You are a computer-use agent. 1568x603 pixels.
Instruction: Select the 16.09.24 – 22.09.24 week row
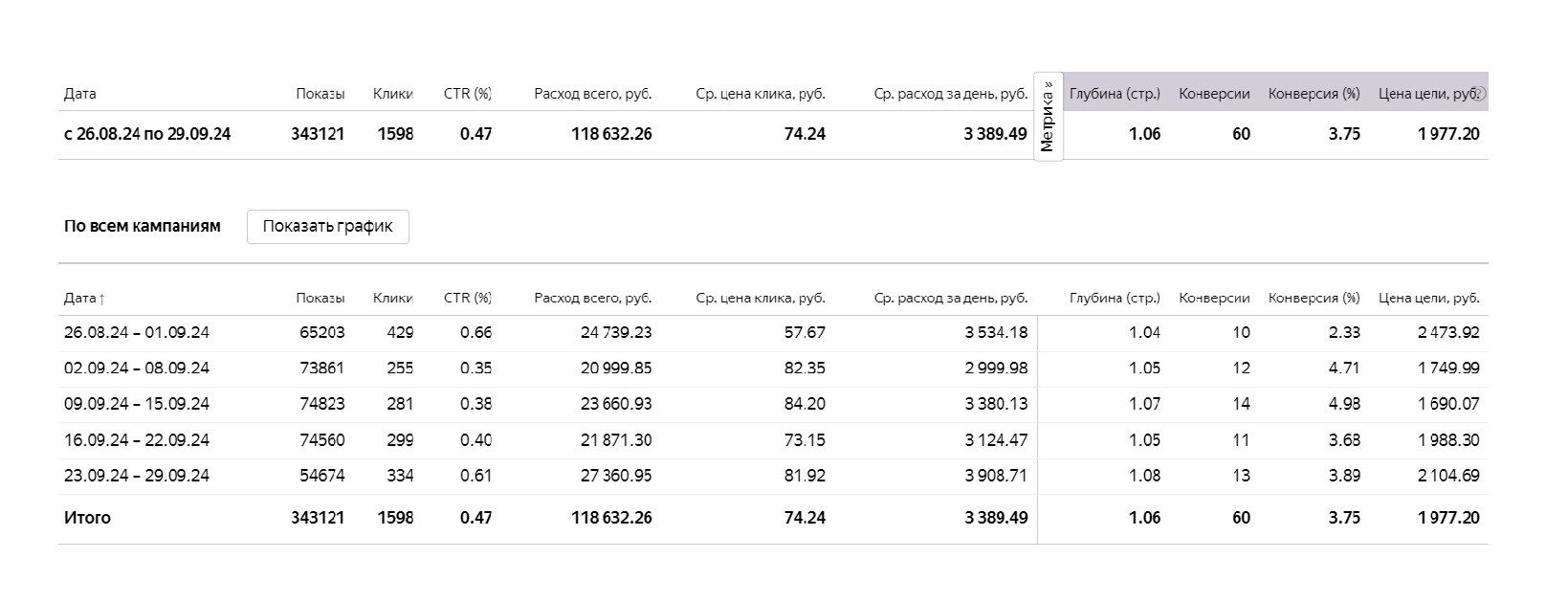(x=137, y=440)
